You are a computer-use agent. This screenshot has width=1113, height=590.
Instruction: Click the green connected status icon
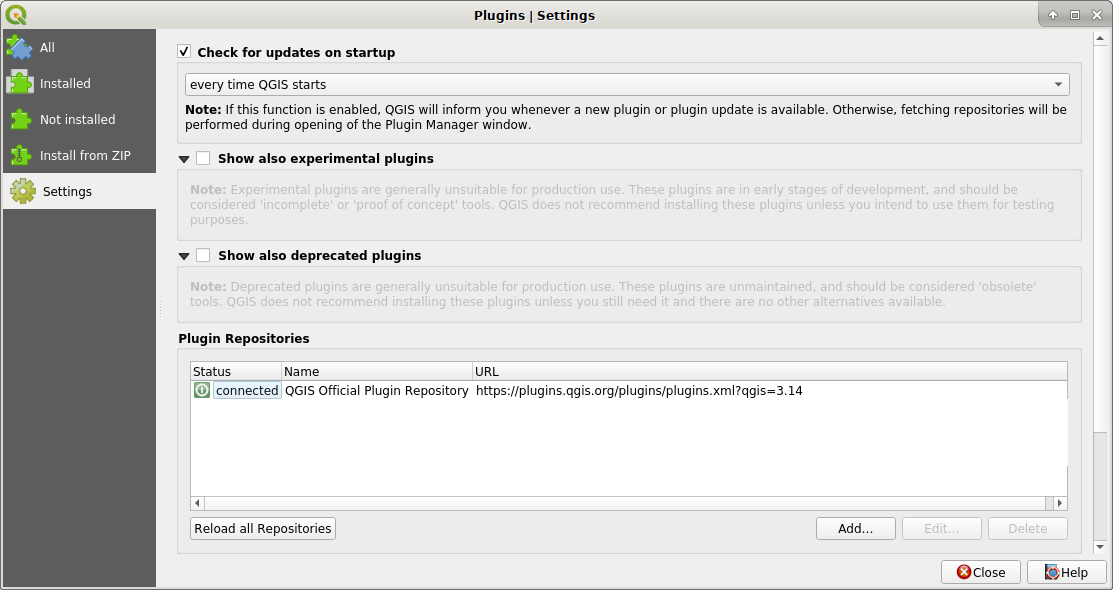click(202, 390)
